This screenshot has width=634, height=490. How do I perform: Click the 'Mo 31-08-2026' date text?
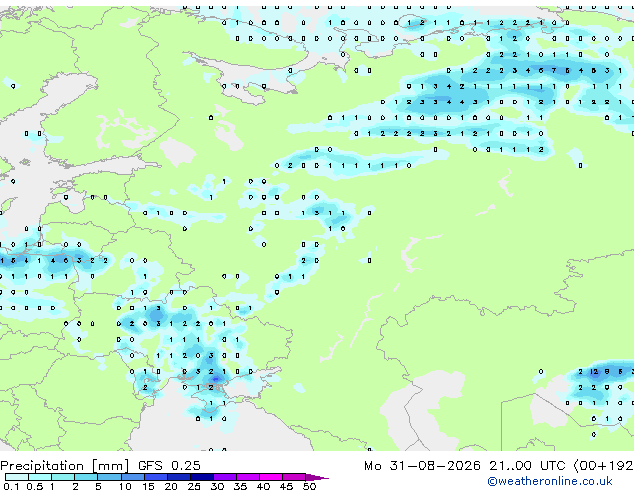(x=422, y=466)
